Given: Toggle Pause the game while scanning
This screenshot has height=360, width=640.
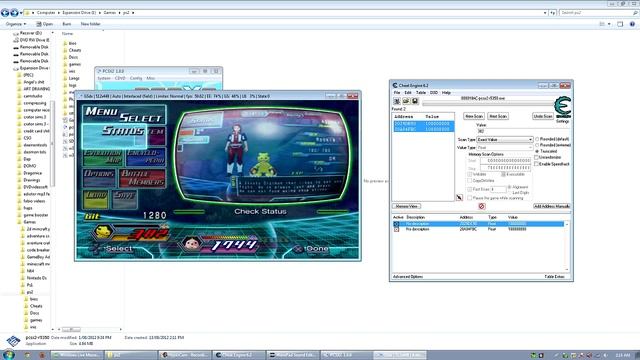Looking at the screenshot, I should (470, 198).
